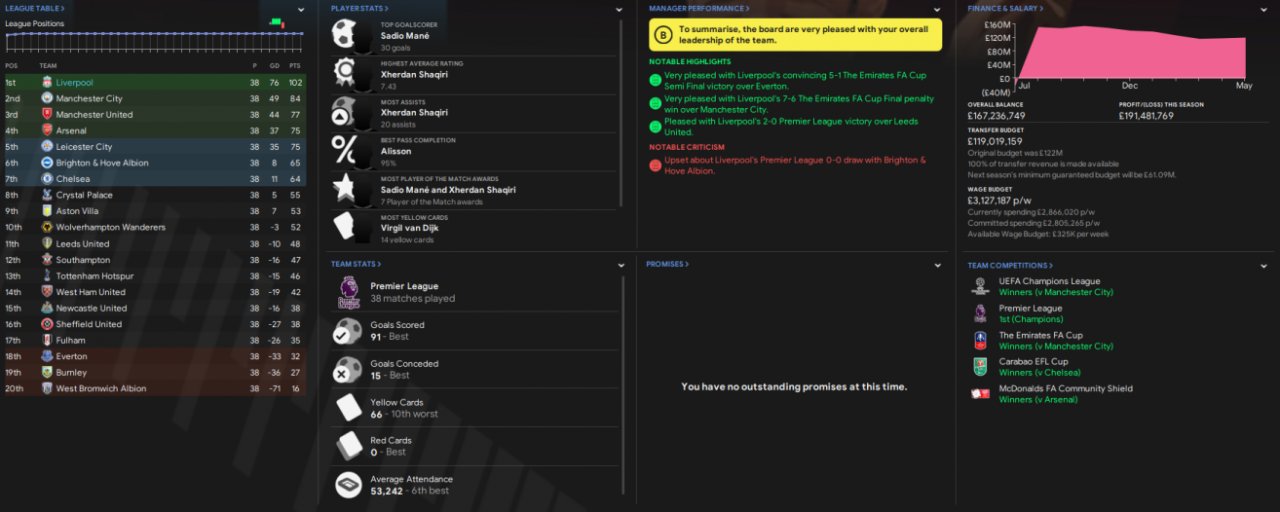Sort league table by GD column header
Image resolution: width=1280 pixels, height=512 pixels.
(x=275, y=65)
